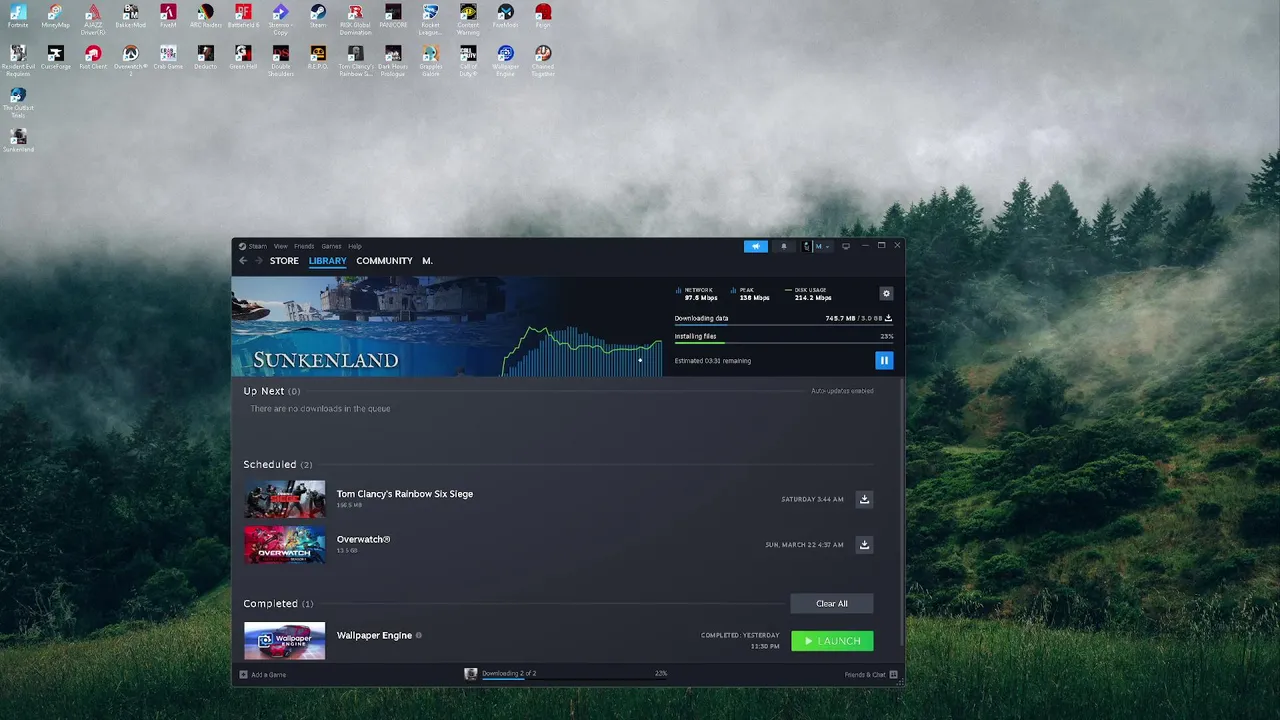Click Add a Game
The width and height of the screenshot is (1280, 720).
263,675
